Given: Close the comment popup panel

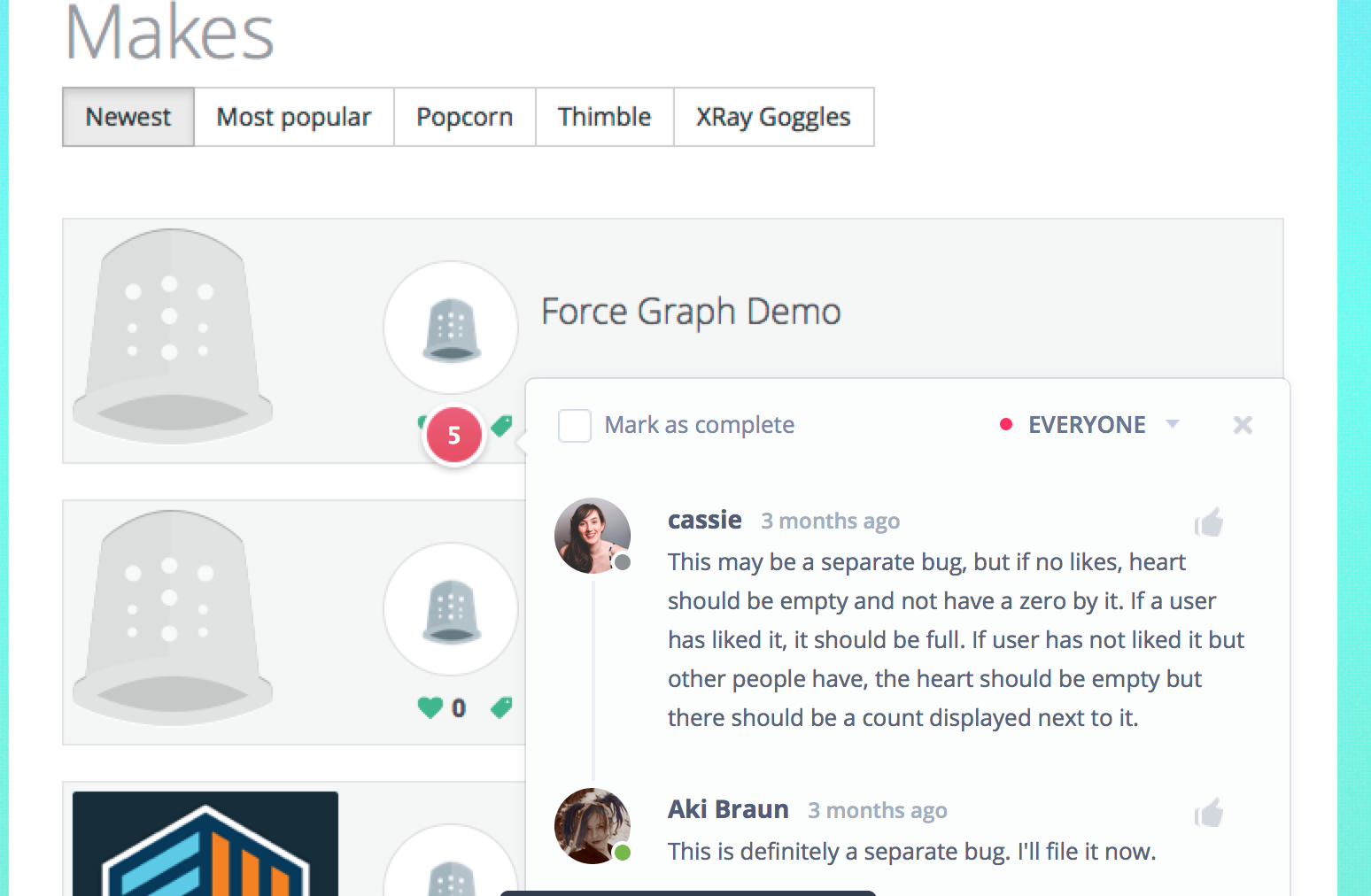Looking at the screenshot, I should (1243, 425).
